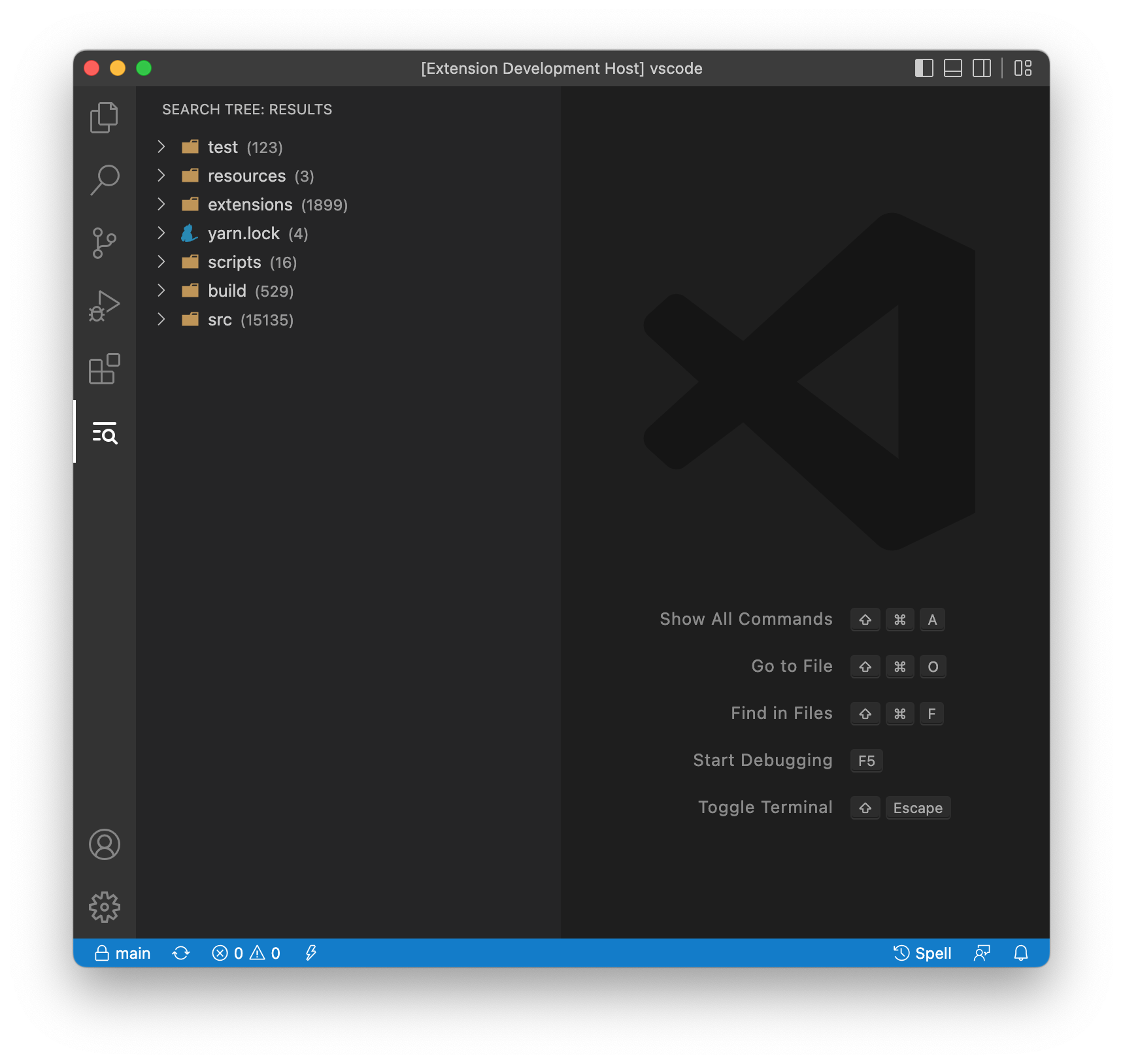Open the Run and Debug view
1123x1064 pixels.
pyautogui.click(x=104, y=306)
